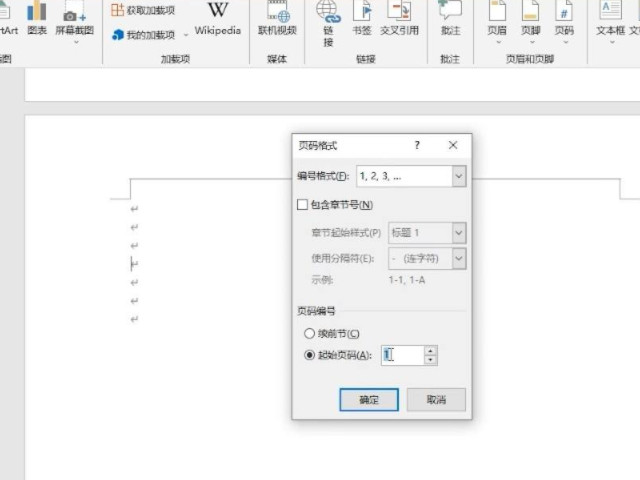Open the screenshot tool (屏幕截图)

click(74, 18)
